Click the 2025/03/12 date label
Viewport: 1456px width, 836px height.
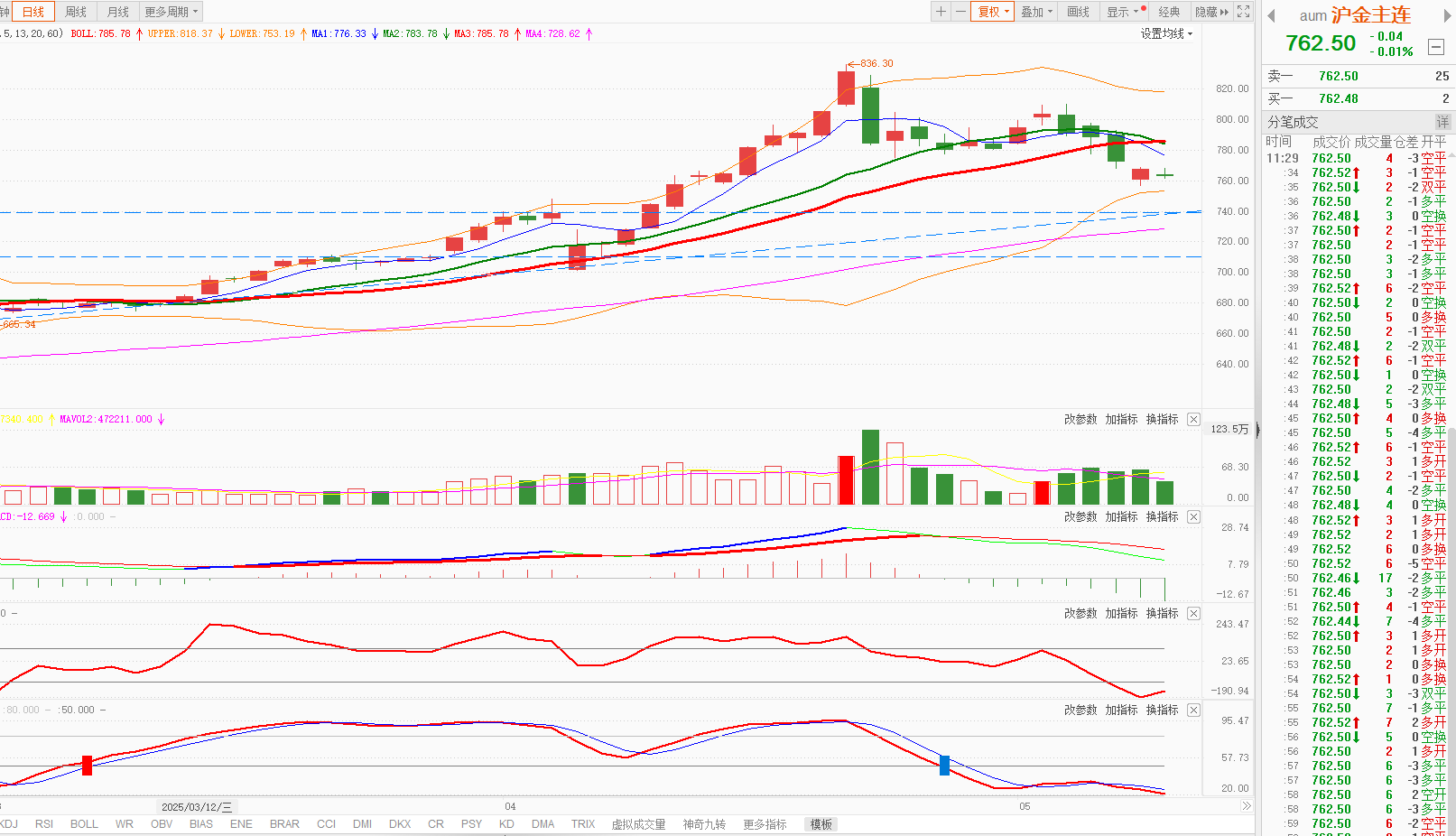click(x=197, y=807)
